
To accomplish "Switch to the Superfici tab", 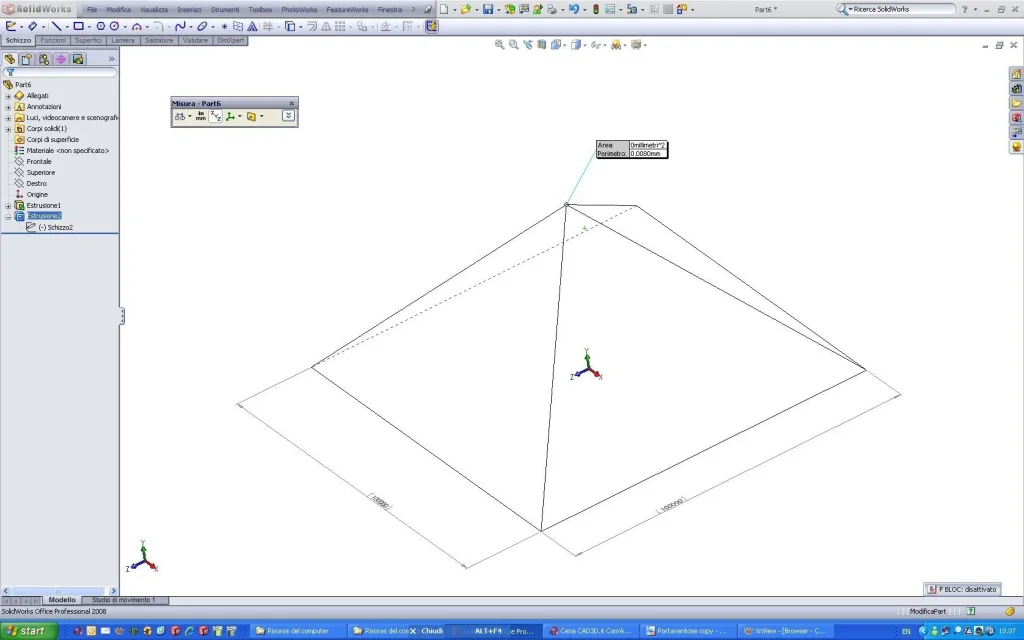I will pyautogui.click(x=88, y=40).
